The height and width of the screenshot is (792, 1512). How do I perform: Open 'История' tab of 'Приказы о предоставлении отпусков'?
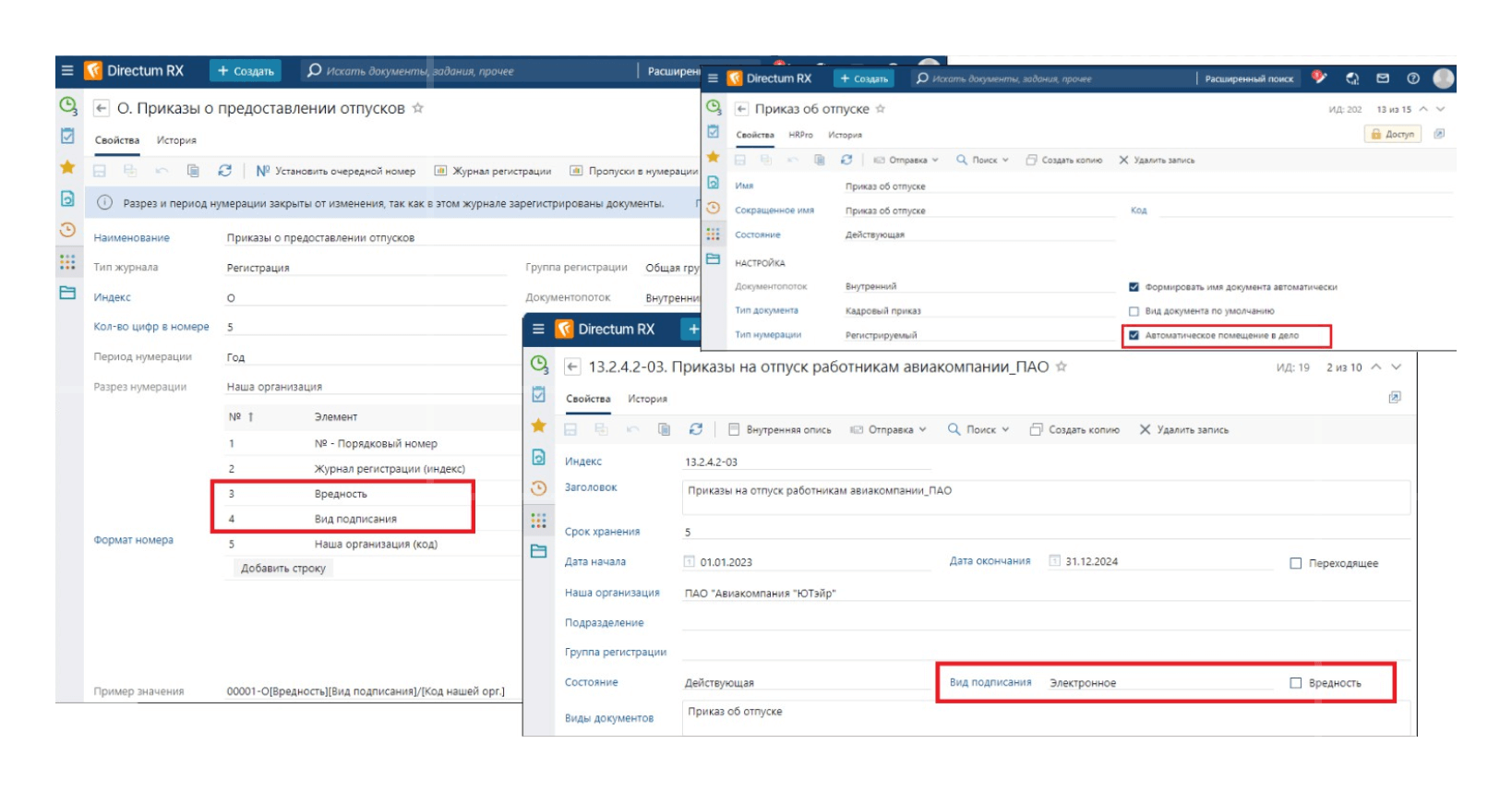pyautogui.click(x=176, y=140)
